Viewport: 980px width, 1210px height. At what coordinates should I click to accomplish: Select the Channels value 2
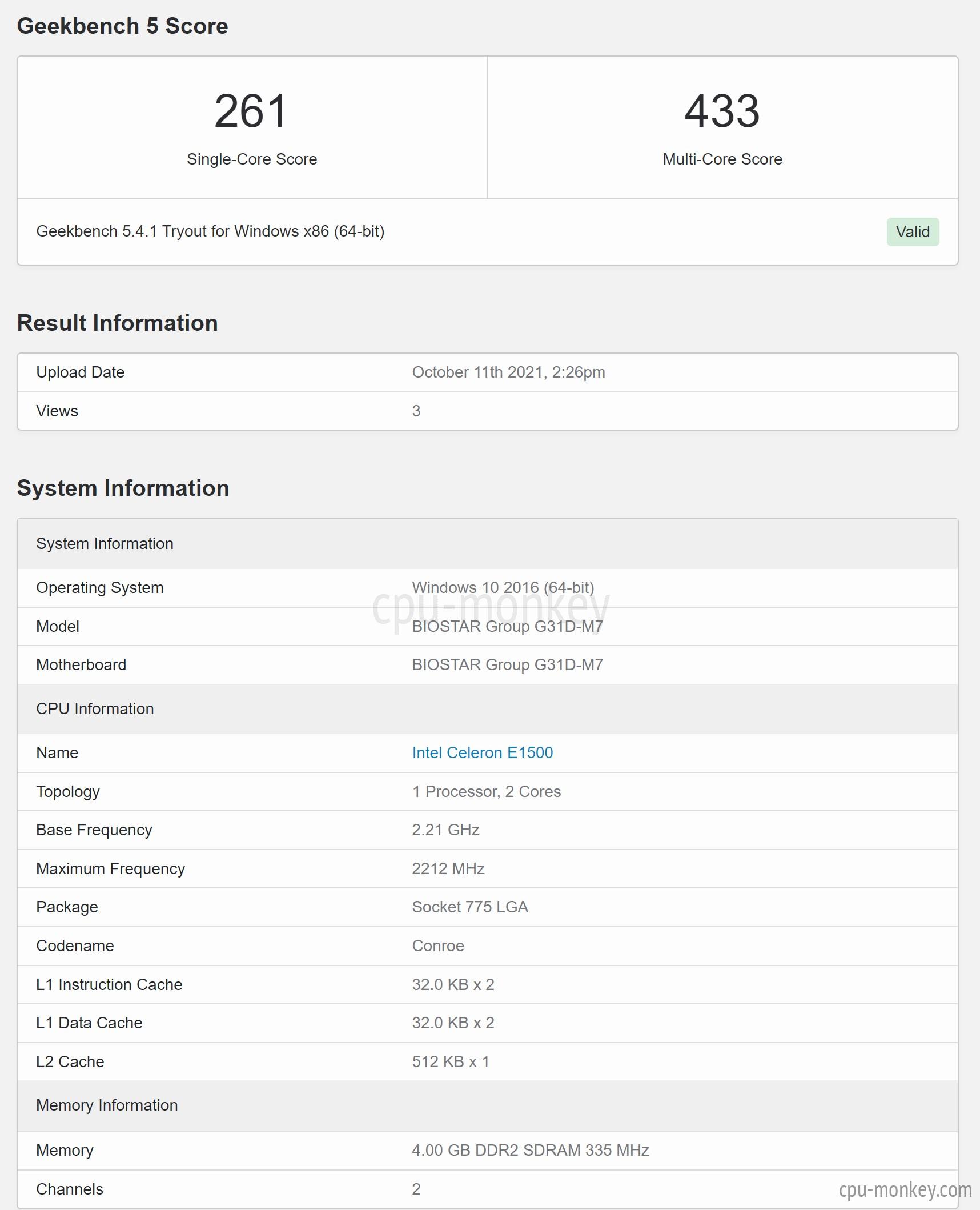click(416, 1189)
